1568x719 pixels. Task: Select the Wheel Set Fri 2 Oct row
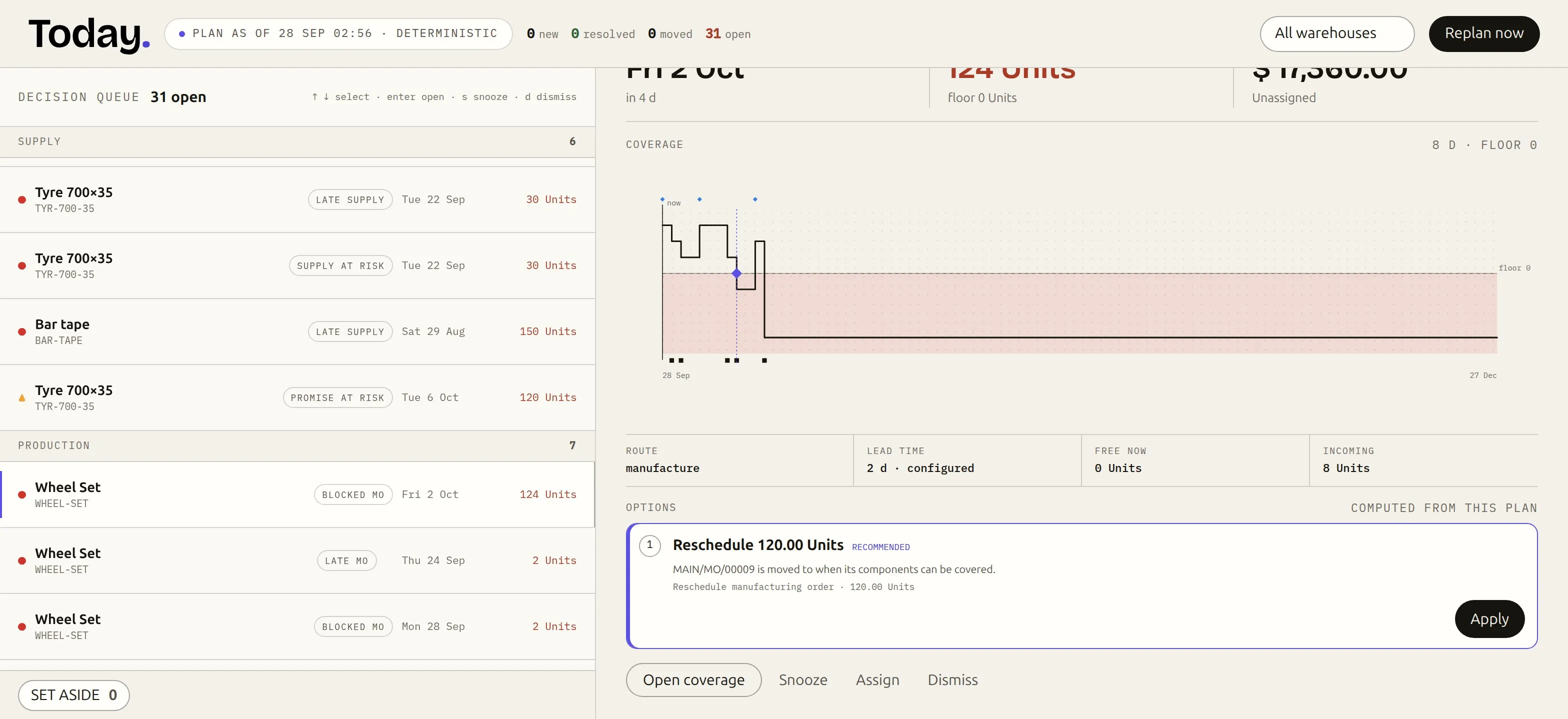297,494
